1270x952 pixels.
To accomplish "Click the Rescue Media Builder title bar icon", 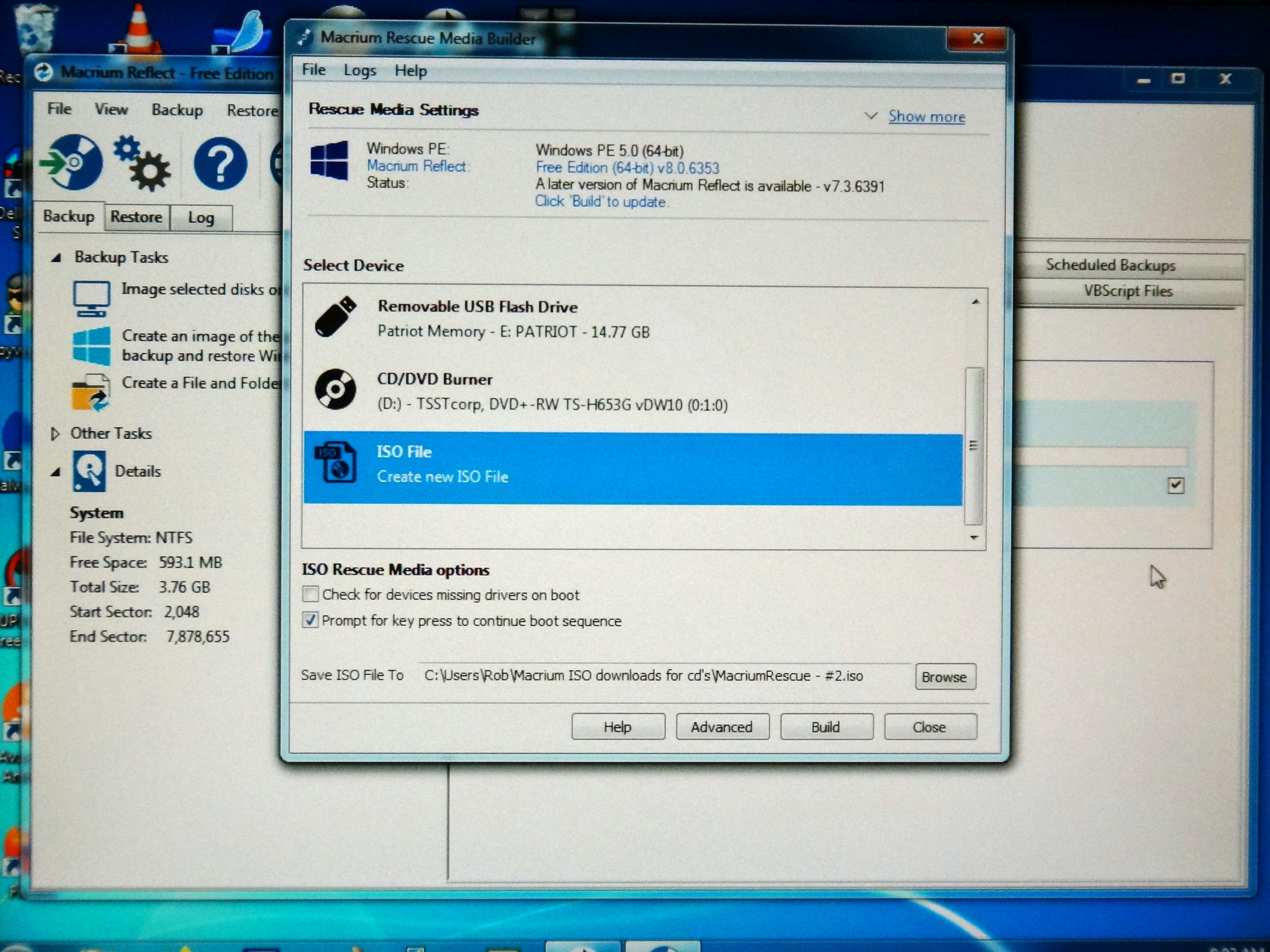I will [x=304, y=38].
